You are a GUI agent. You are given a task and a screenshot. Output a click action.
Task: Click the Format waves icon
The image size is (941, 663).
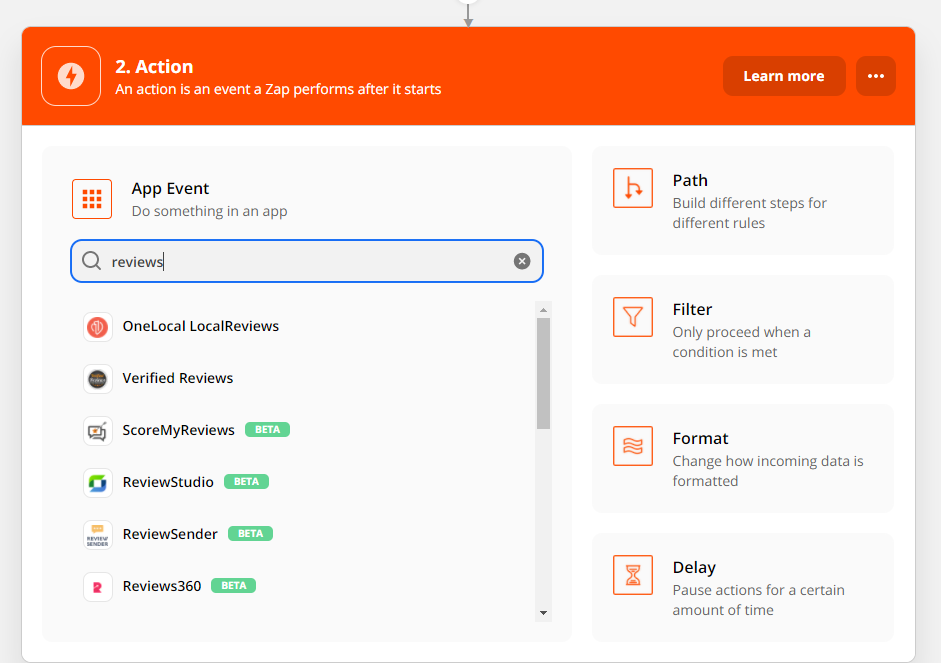click(x=633, y=446)
